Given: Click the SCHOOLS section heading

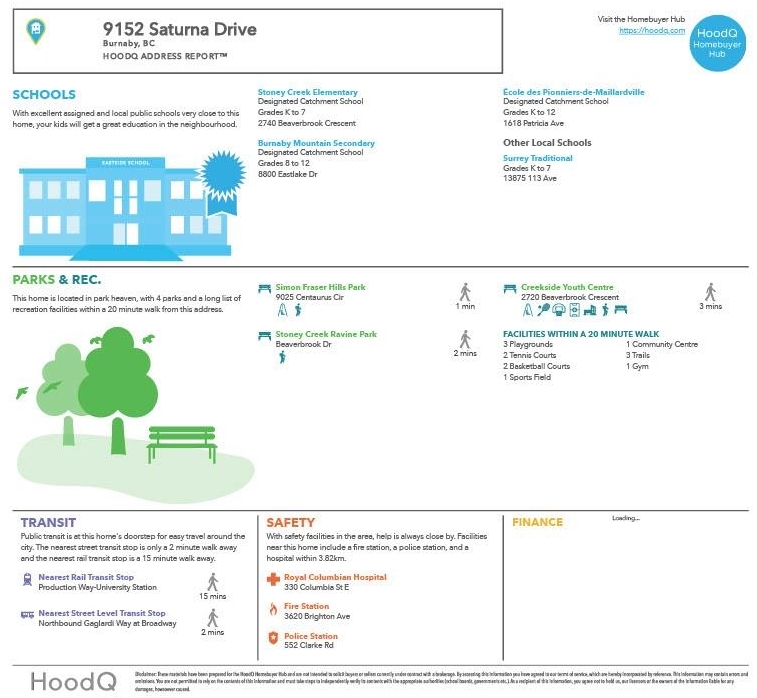Looking at the screenshot, I should pyautogui.click(x=44, y=94).
